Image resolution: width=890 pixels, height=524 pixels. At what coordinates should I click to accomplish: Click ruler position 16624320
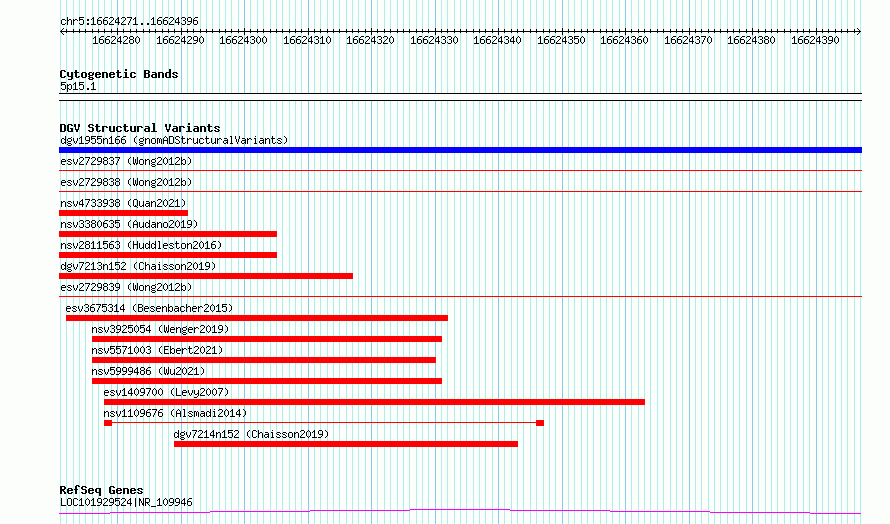(x=371, y=40)
